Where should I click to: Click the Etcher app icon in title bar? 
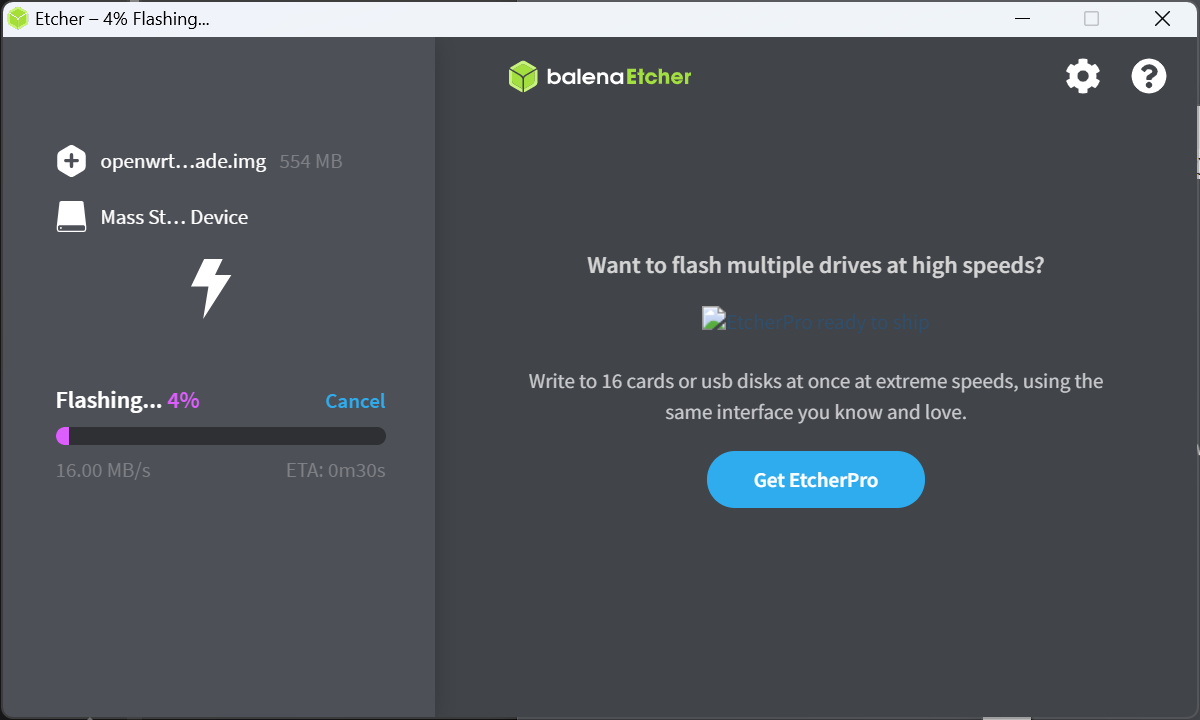(x=18, y=19)
